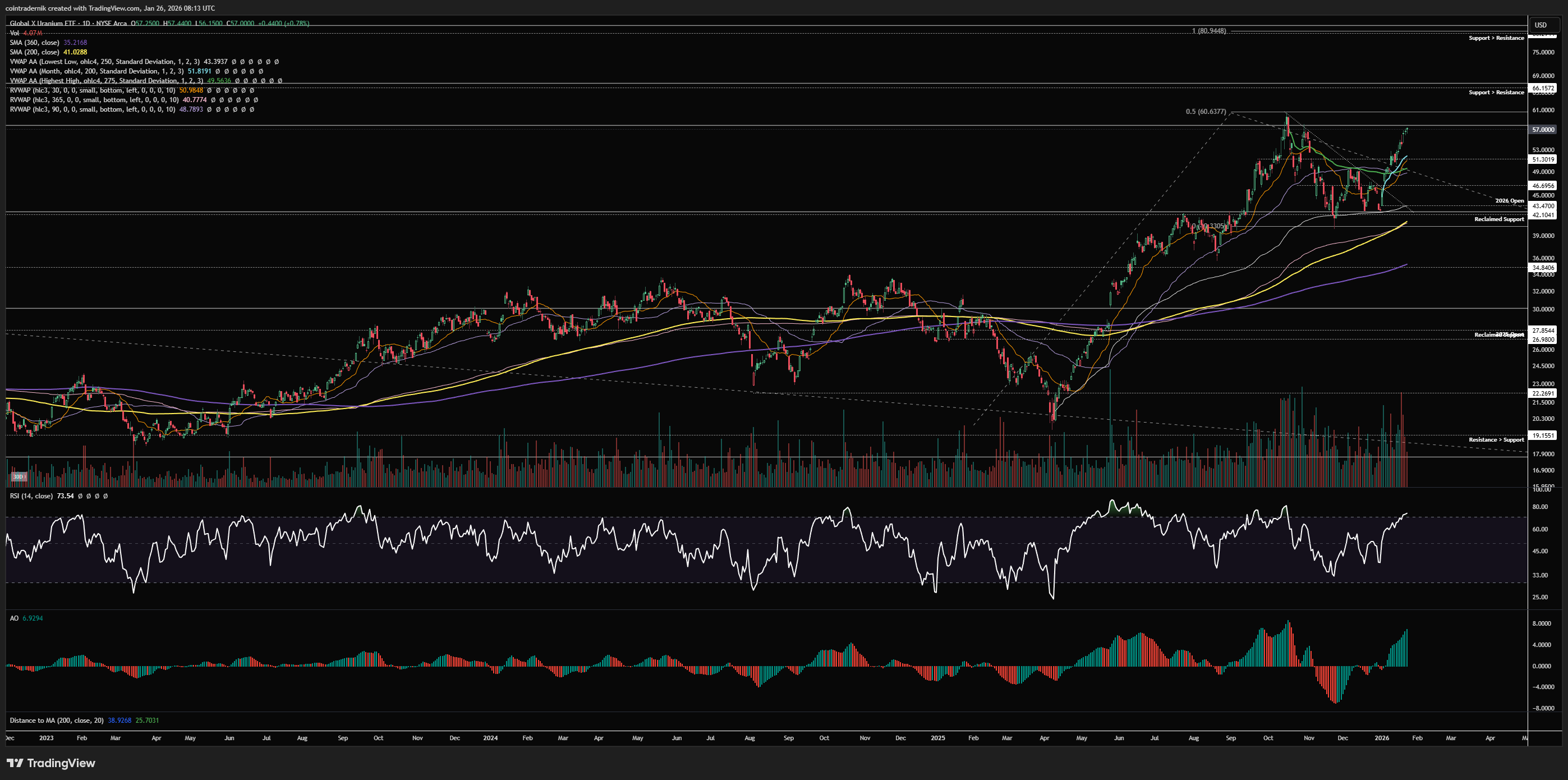Viewport: 1568px width, 780px height.
Task: Click the AO indicator label
Action: point(14,618)
